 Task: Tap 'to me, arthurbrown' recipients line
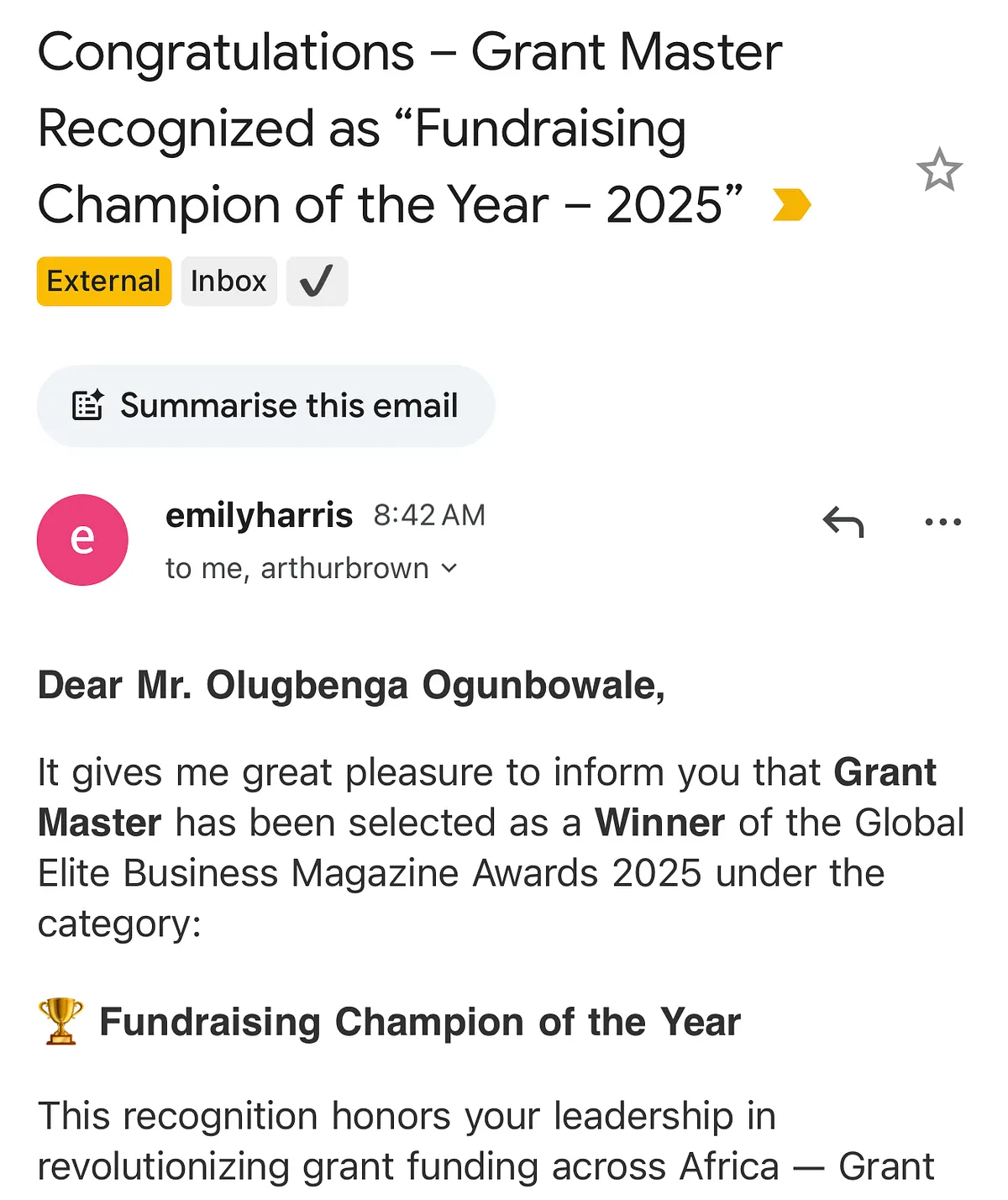coord(297,569)
